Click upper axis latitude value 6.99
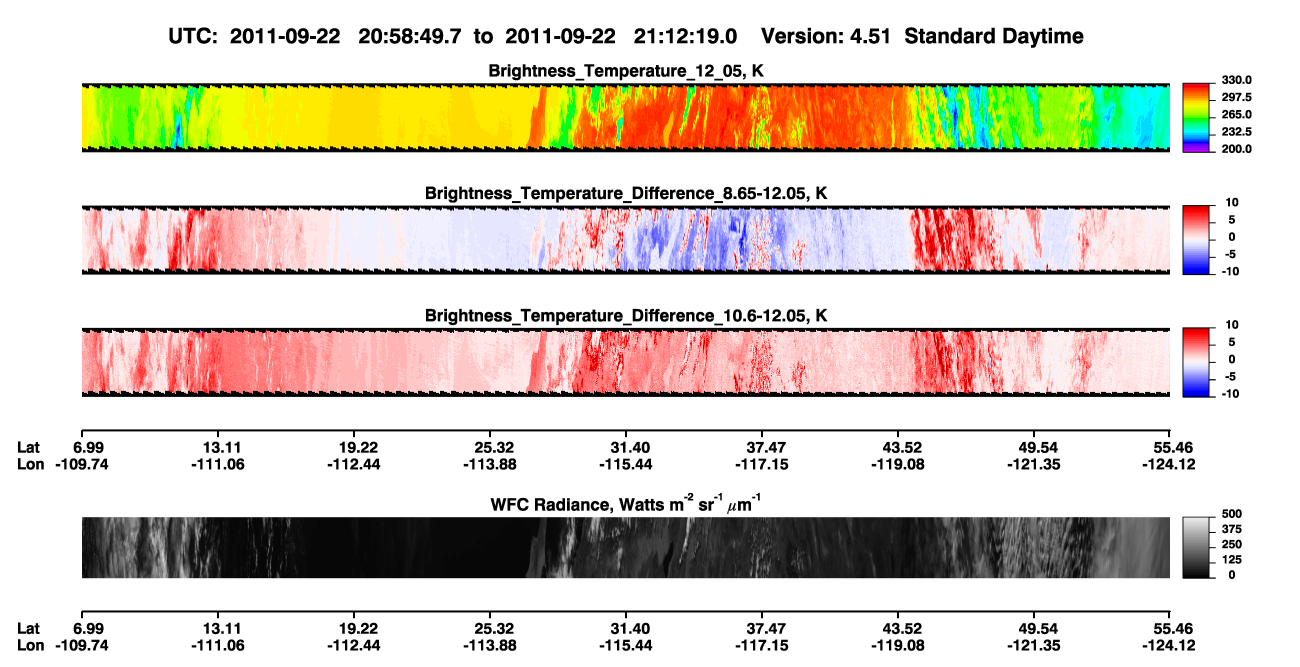 [x=90, y=446]
